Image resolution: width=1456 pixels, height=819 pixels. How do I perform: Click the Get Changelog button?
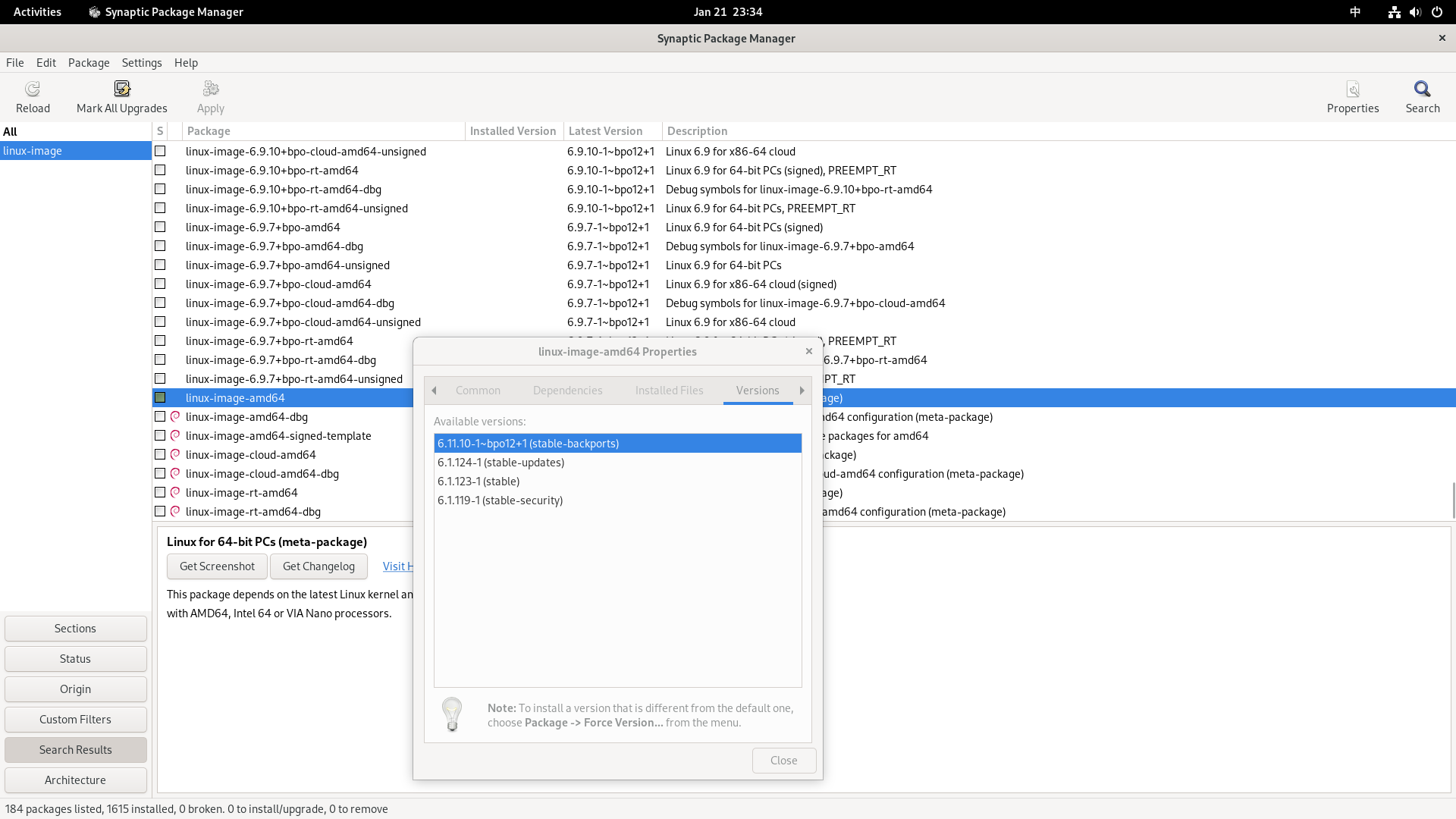pos(318,566)
